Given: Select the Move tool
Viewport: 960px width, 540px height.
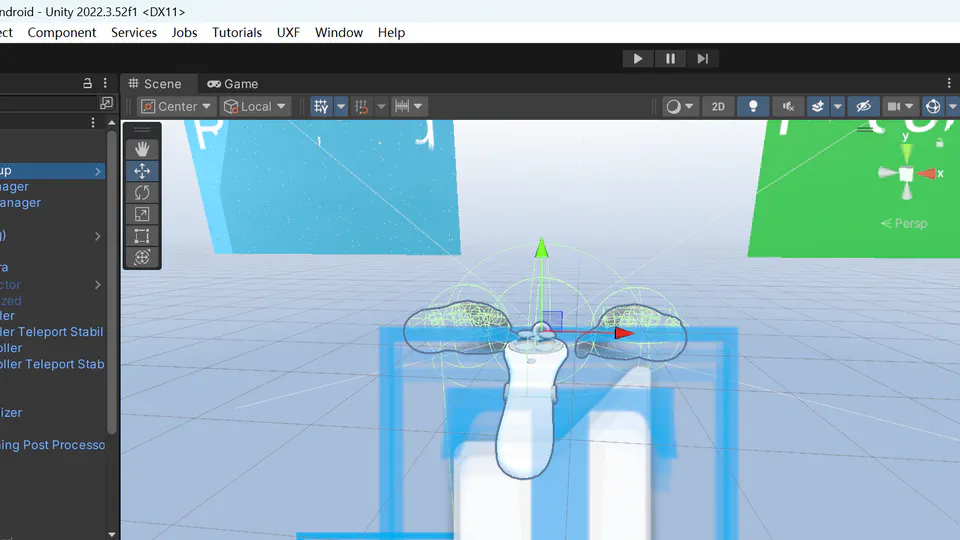Looking at the screenshot, I should coord(142,171).
